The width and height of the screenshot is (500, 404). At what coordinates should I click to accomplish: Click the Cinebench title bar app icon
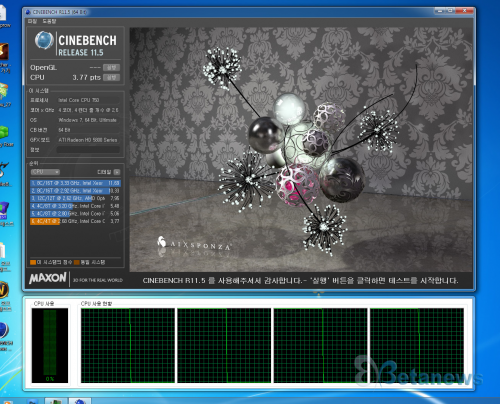(28, 12)
